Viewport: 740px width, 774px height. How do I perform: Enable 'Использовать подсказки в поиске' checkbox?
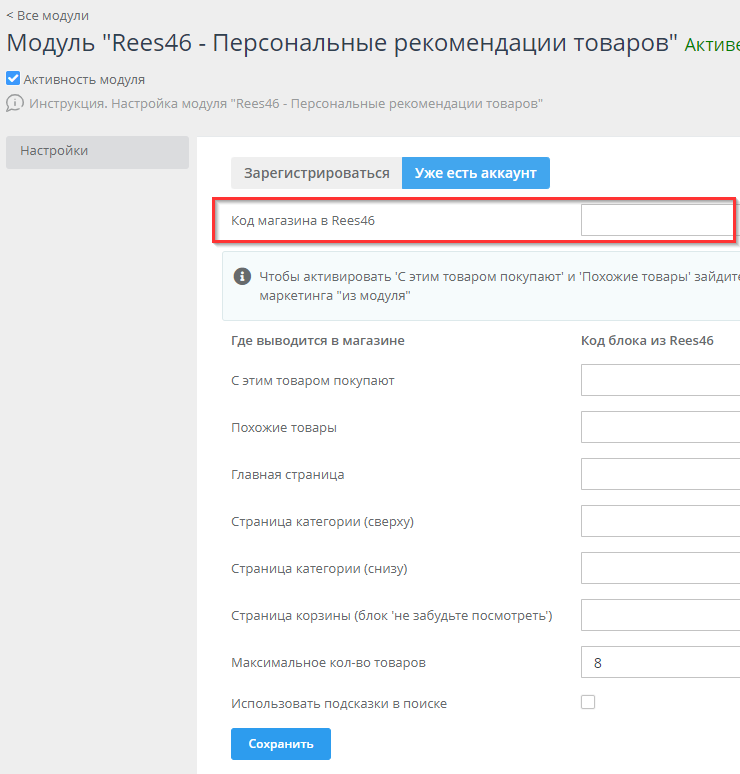(588, 702)
